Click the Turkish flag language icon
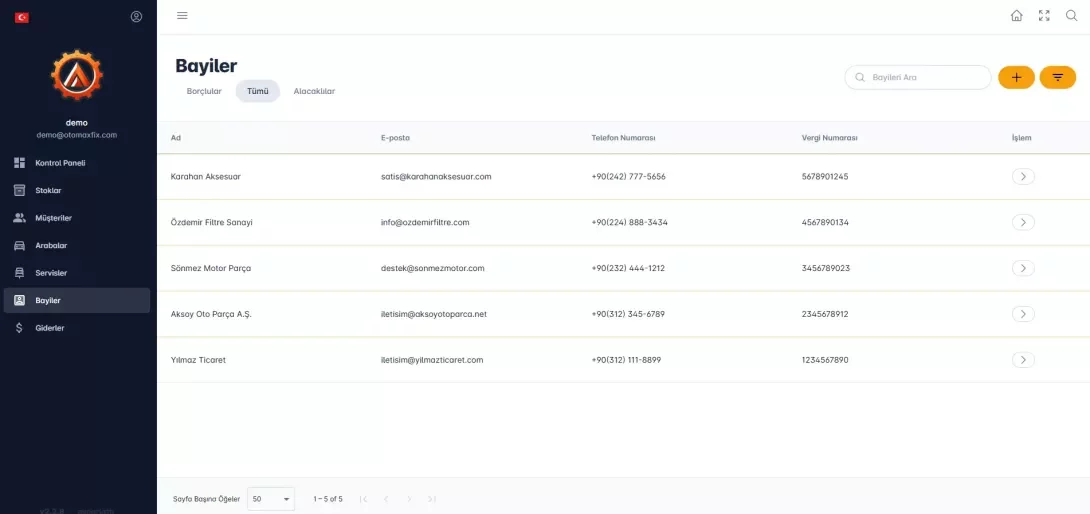The height and width of the screenshot is (514, 1090). click(x=22, y=17)
